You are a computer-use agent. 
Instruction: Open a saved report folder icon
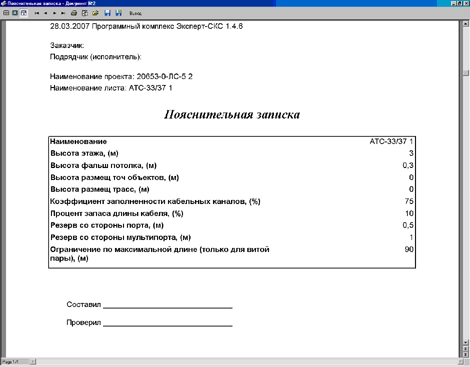click(95, 13)
